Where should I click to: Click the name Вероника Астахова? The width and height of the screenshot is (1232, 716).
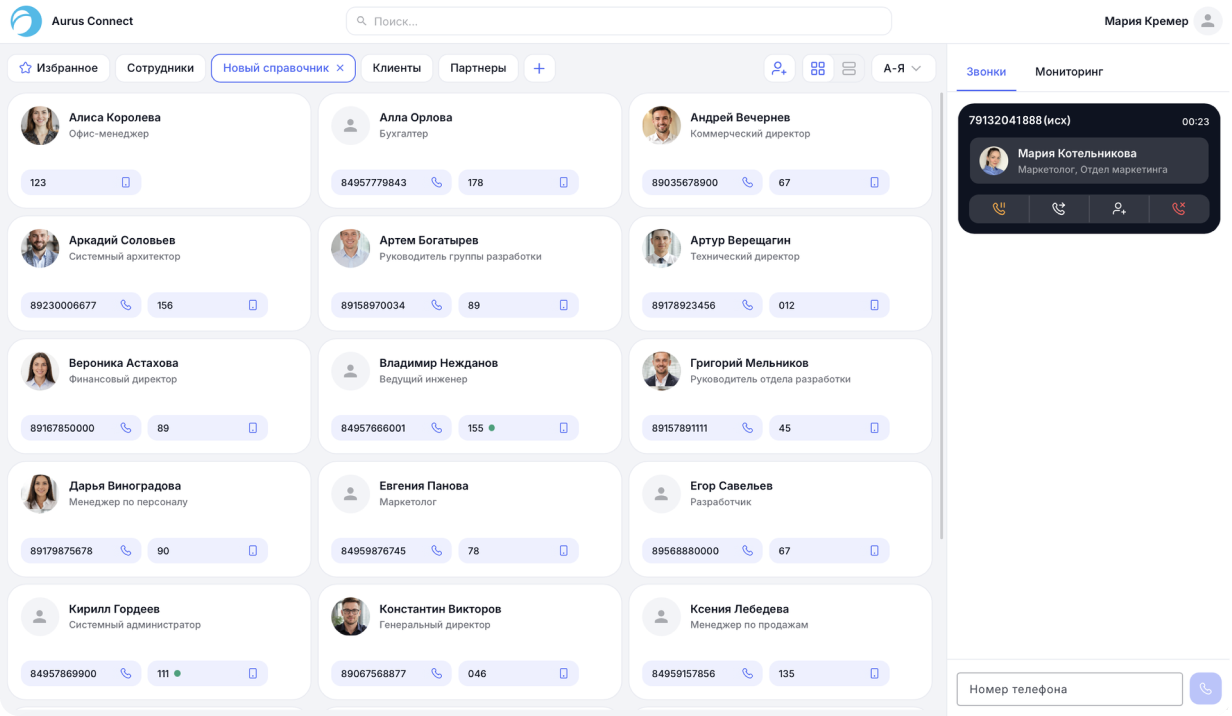point(123,363)
